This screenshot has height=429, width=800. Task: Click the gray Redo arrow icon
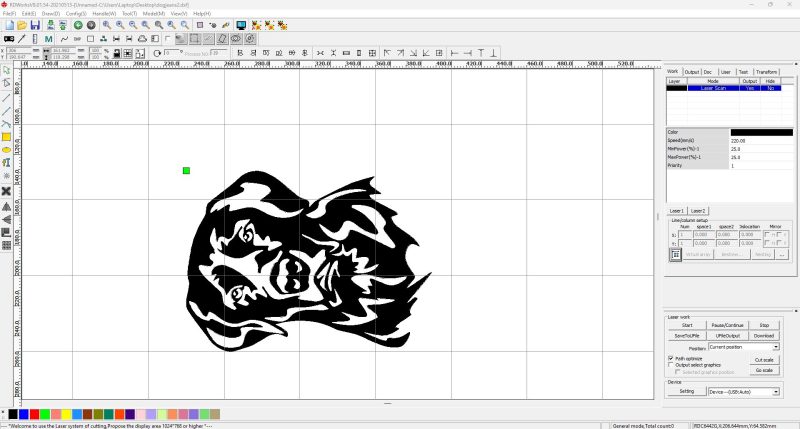tap(91, 25)
